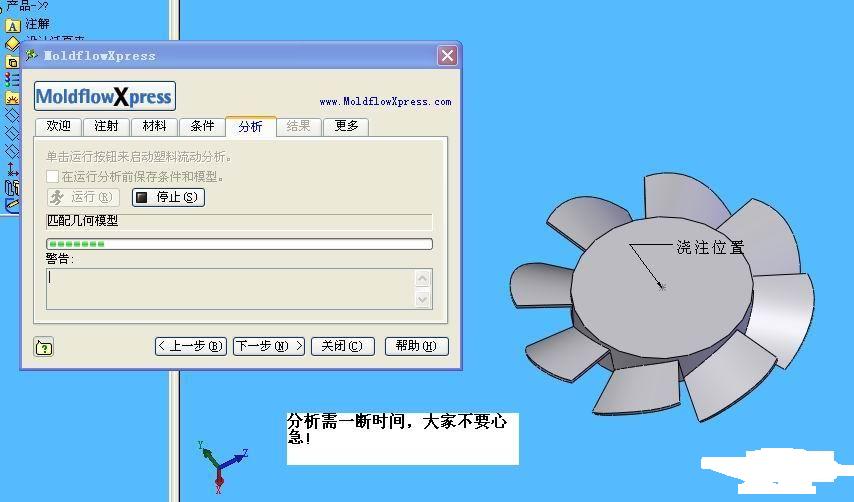Image resolution: width=854 pixels, height=502 pixels.
Task: Click the extrude feature icon in tree
Action: [12, 188]
